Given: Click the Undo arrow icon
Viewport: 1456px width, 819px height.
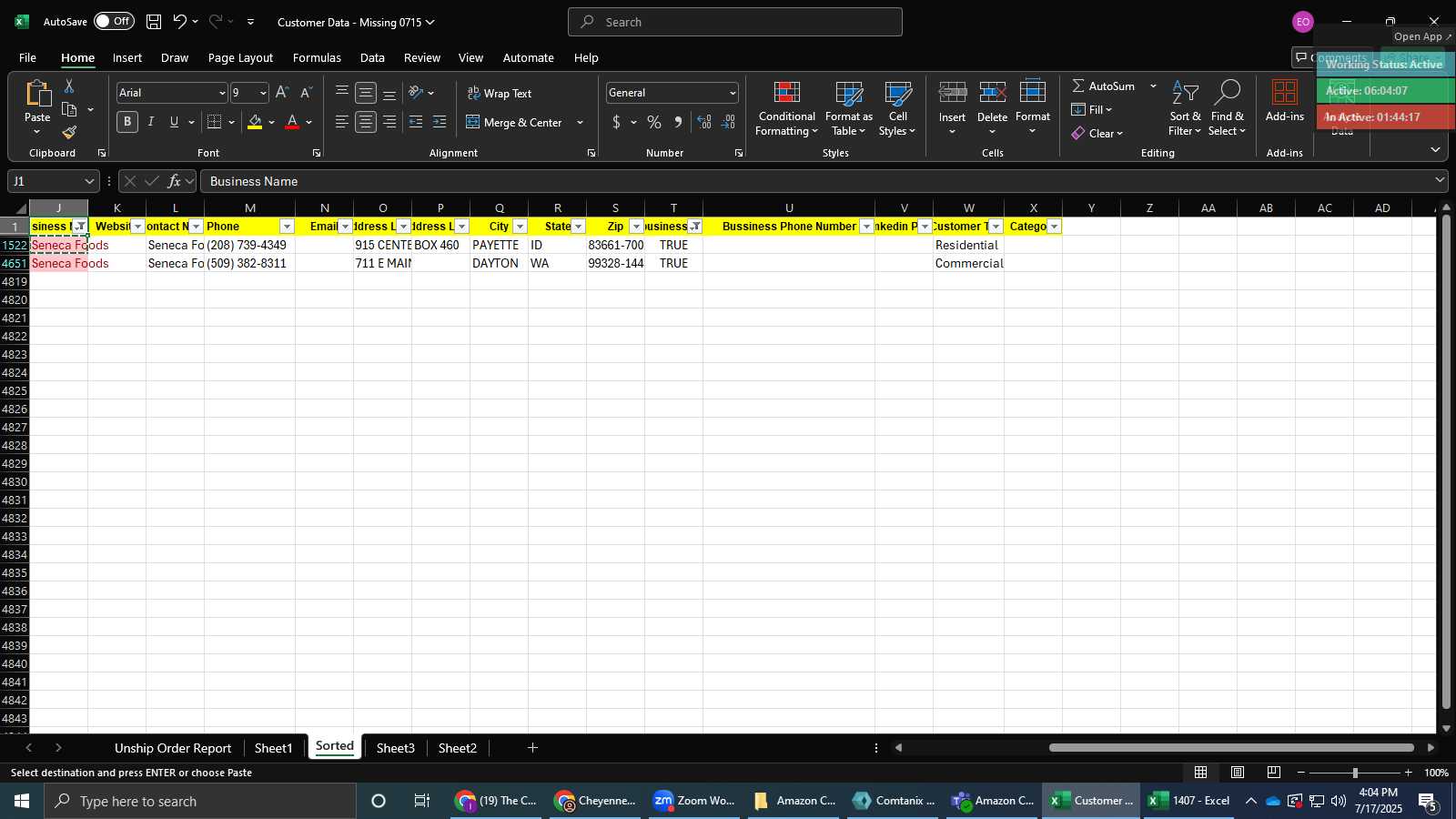Looking at the screenshot, I should (x=180, y=22).
